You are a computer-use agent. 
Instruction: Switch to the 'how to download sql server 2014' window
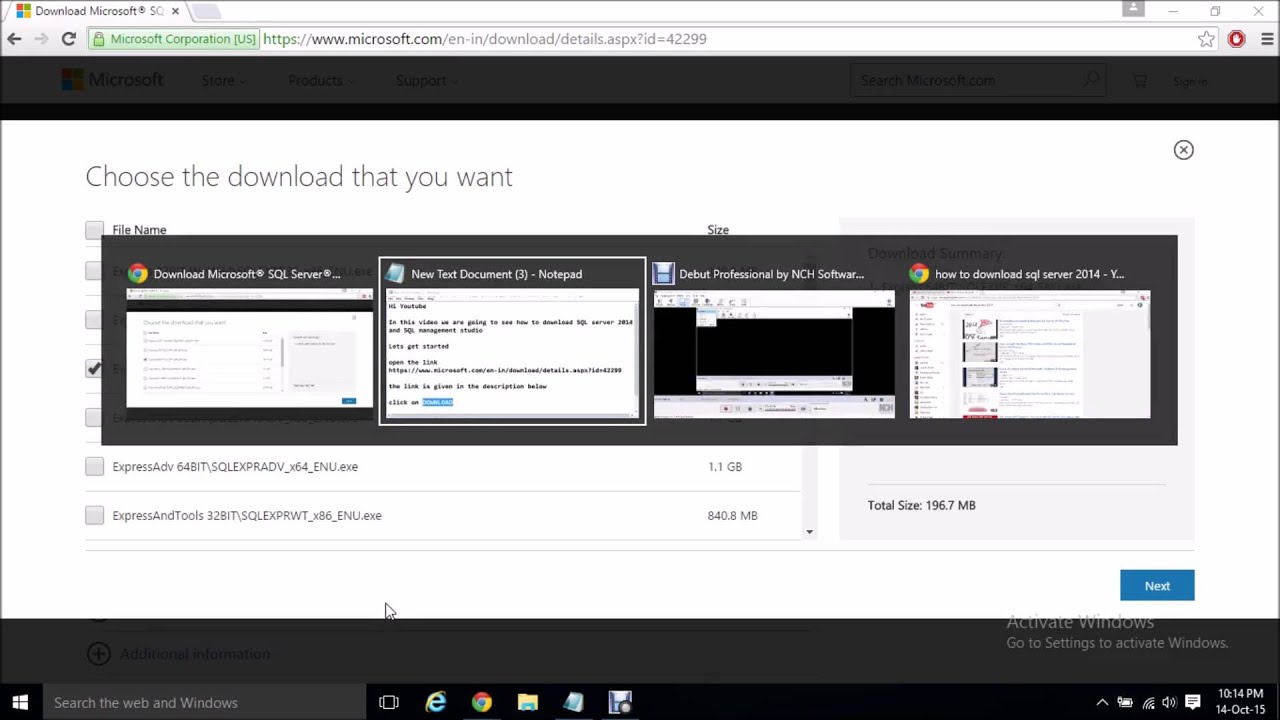(x=1030, y=341)
